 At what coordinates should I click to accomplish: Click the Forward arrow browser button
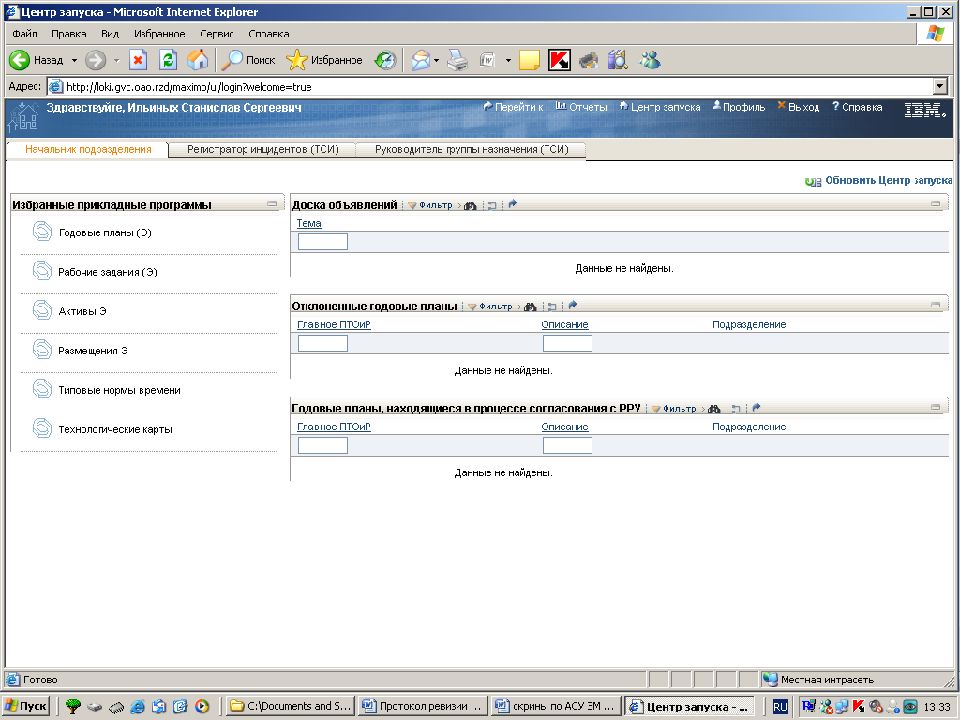96,60
